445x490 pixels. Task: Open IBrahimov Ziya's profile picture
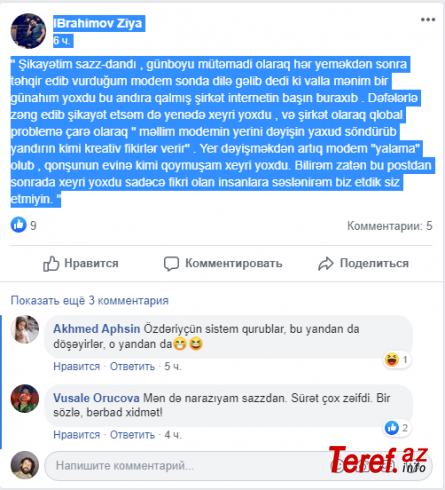(x=28, y=31)
